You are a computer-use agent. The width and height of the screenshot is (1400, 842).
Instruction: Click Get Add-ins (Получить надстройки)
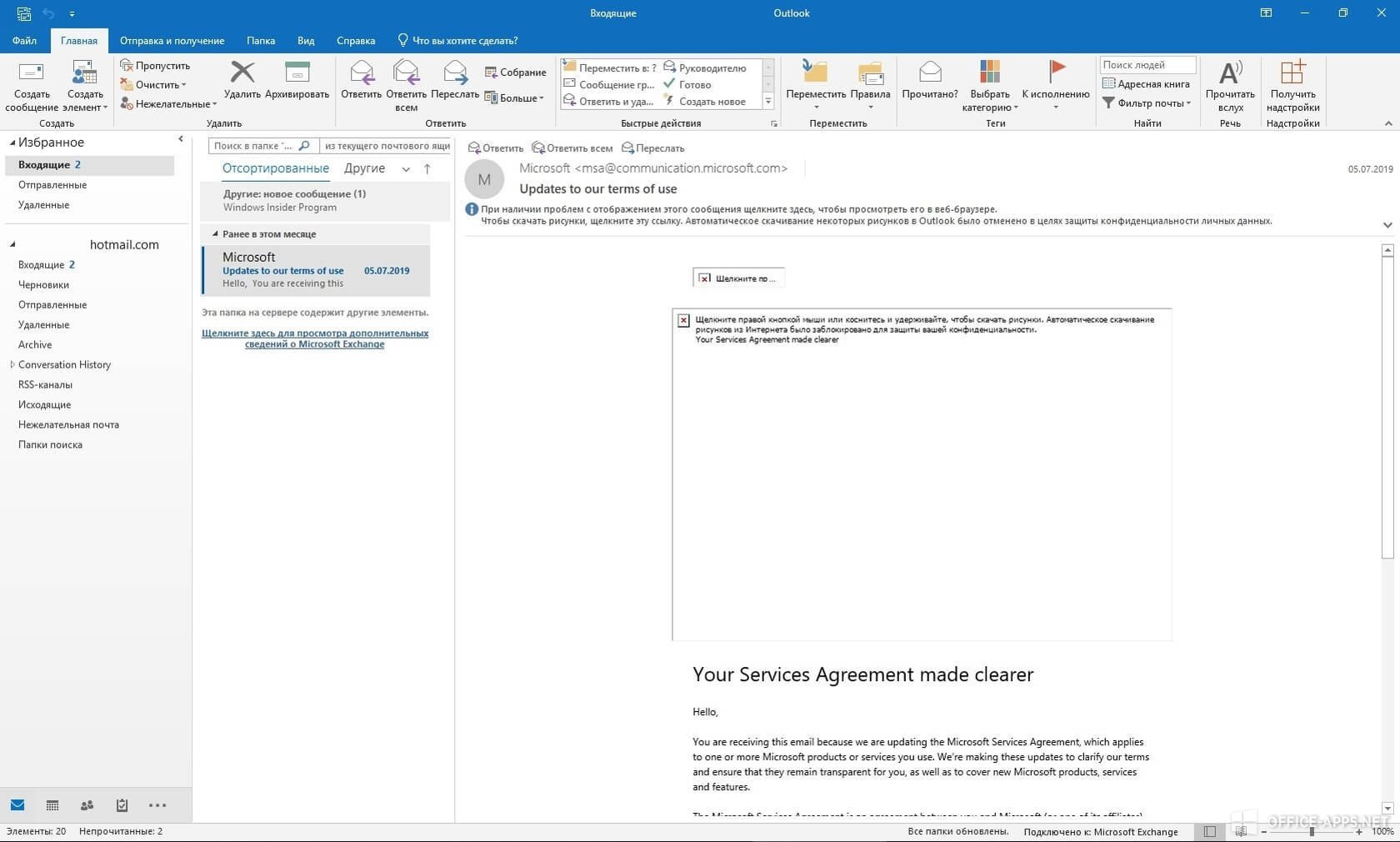click(1292, 86)
